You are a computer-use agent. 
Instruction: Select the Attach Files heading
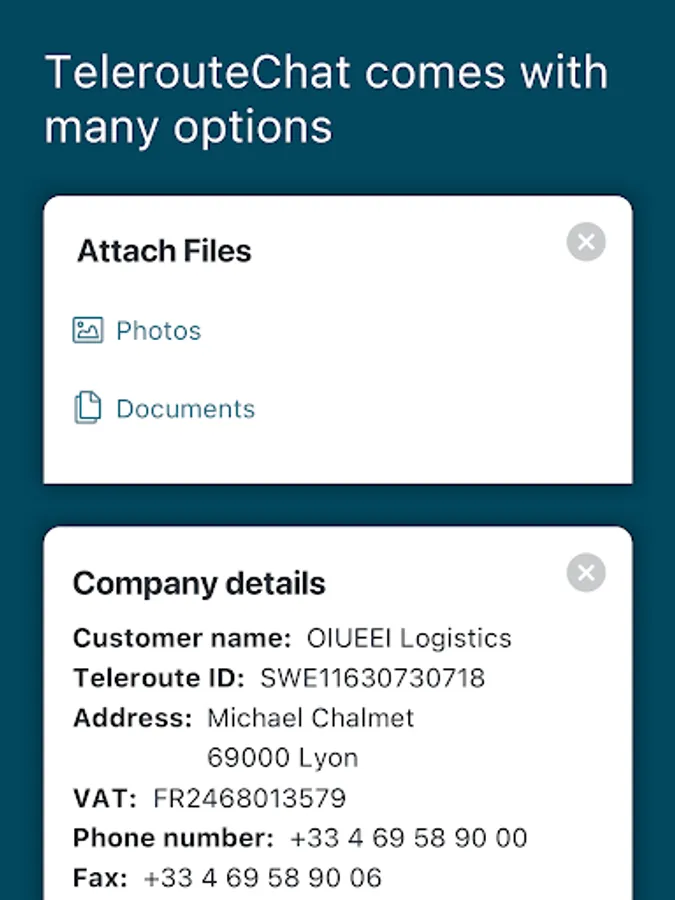165,251
